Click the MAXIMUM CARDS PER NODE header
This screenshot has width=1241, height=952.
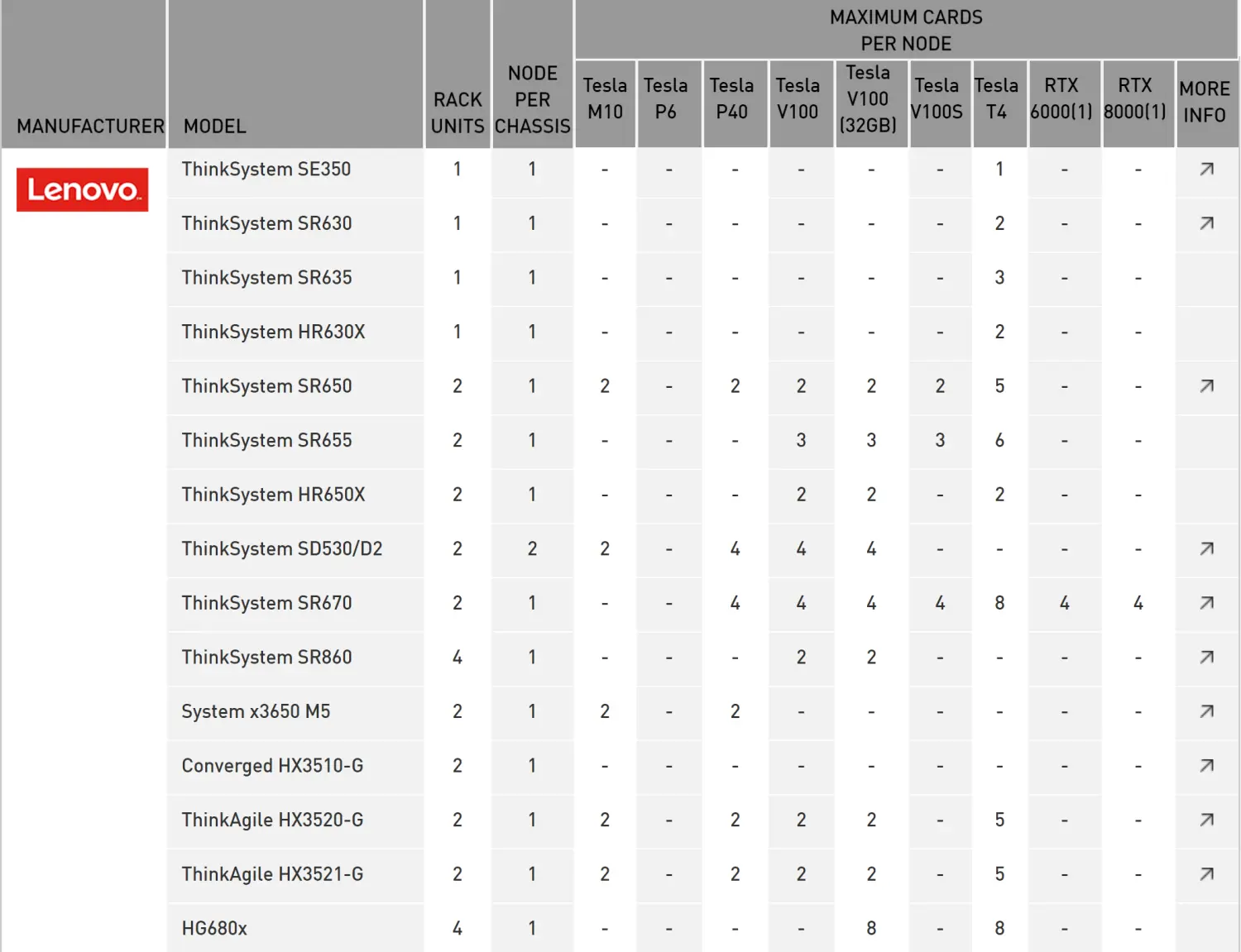coord(906,30)
